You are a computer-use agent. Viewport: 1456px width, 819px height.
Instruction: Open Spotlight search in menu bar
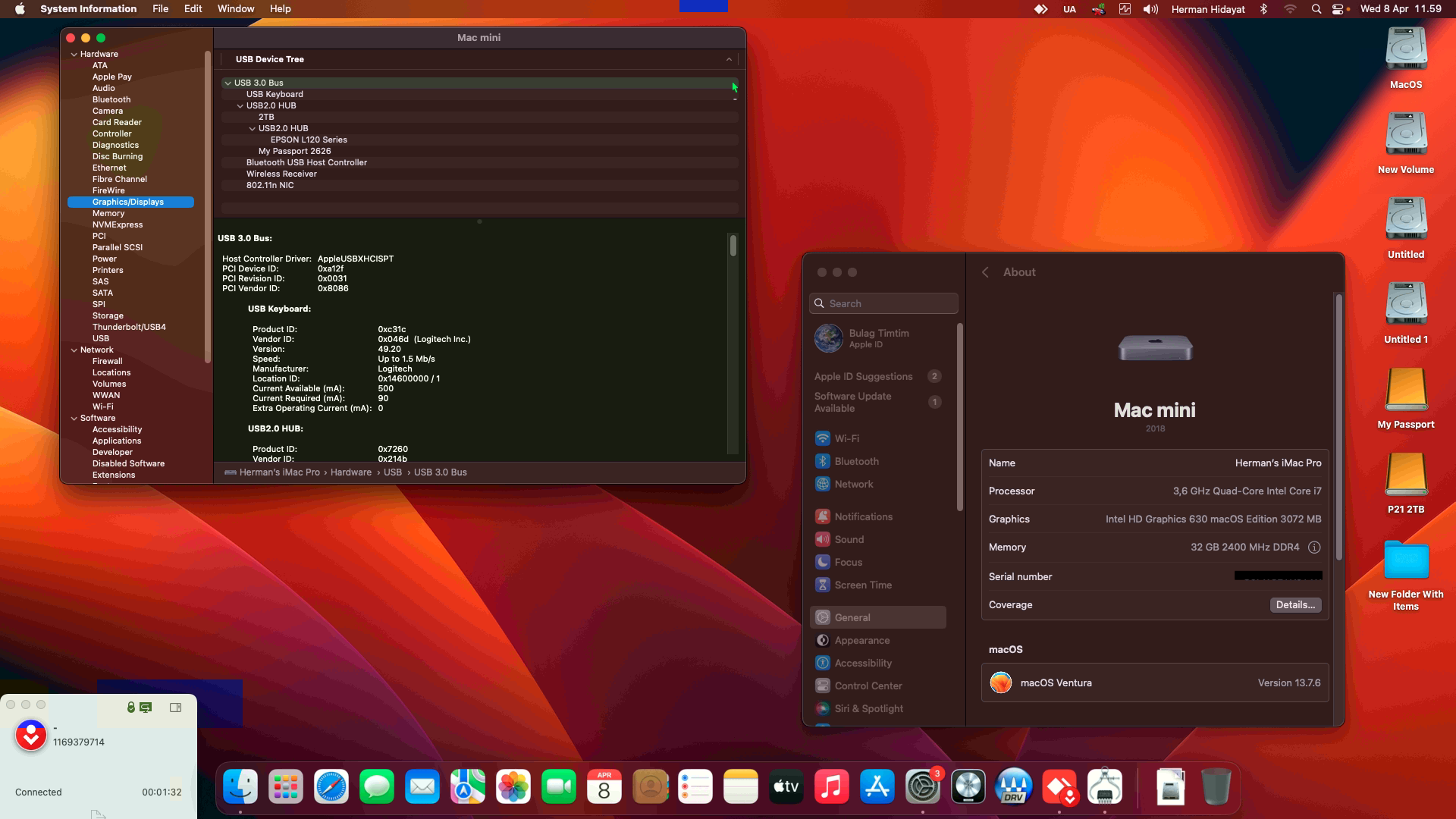tap(1316, 9)
